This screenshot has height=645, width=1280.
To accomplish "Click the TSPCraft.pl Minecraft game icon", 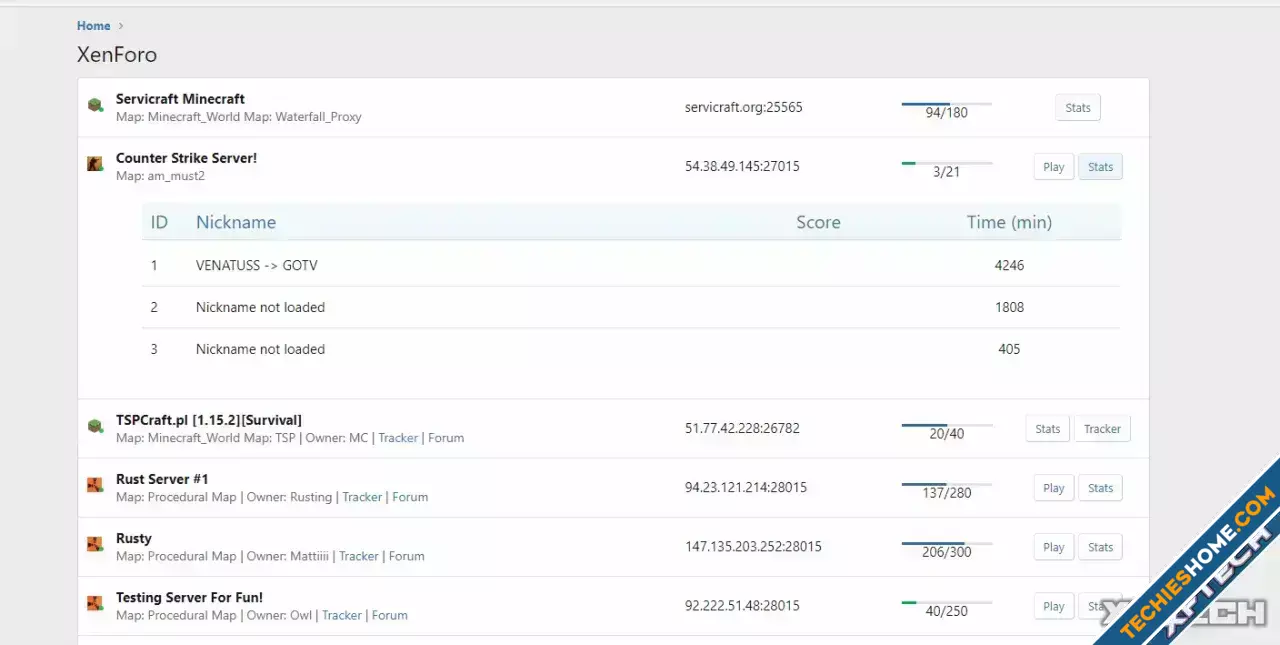I will point(95,426).
